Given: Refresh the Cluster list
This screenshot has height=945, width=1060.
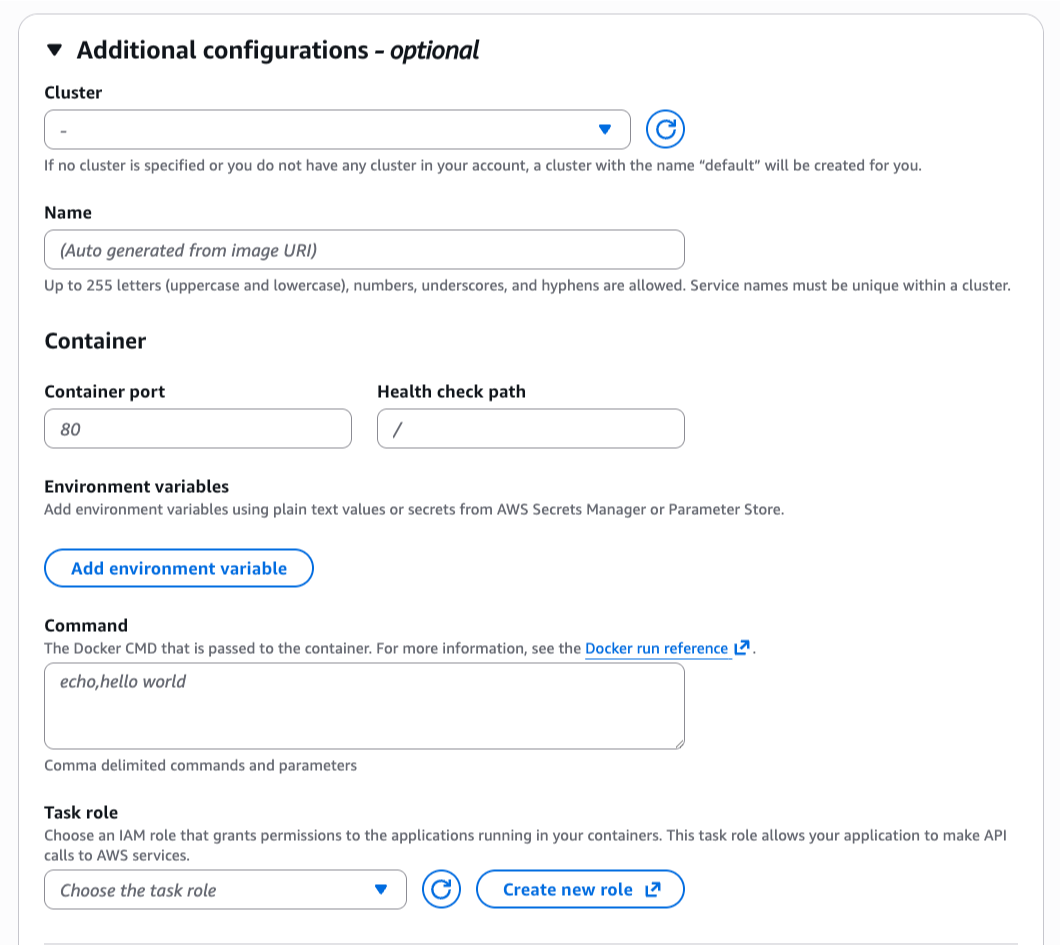Looking at the screenshot, I should click(665, 129).
